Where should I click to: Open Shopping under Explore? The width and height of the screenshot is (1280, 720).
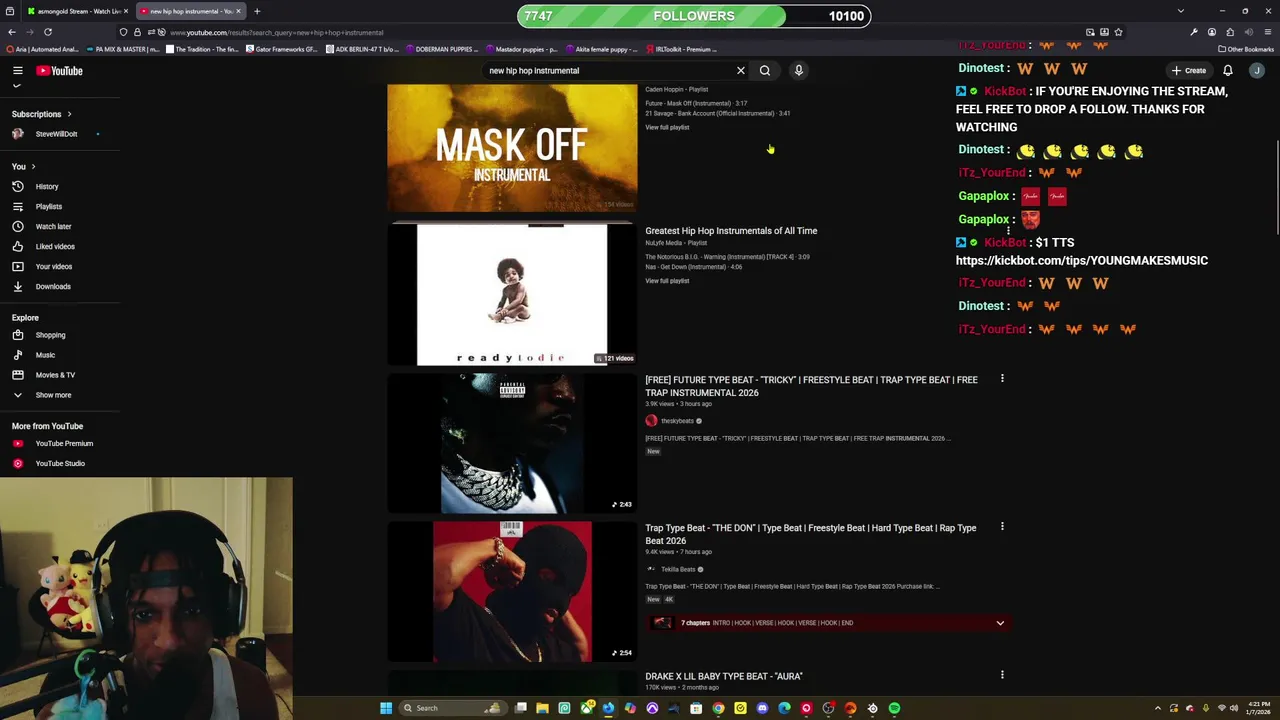(x=50, y=335)
